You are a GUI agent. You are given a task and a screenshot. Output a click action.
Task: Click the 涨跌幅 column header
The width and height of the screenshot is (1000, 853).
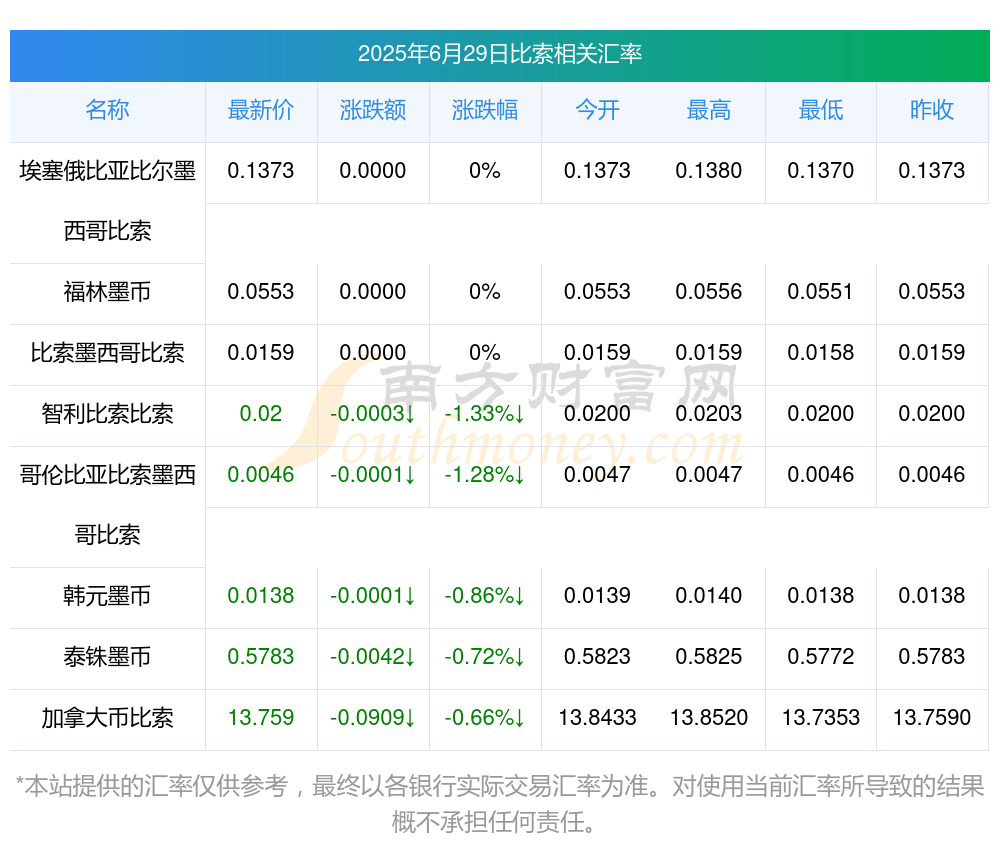click(485, 110)
